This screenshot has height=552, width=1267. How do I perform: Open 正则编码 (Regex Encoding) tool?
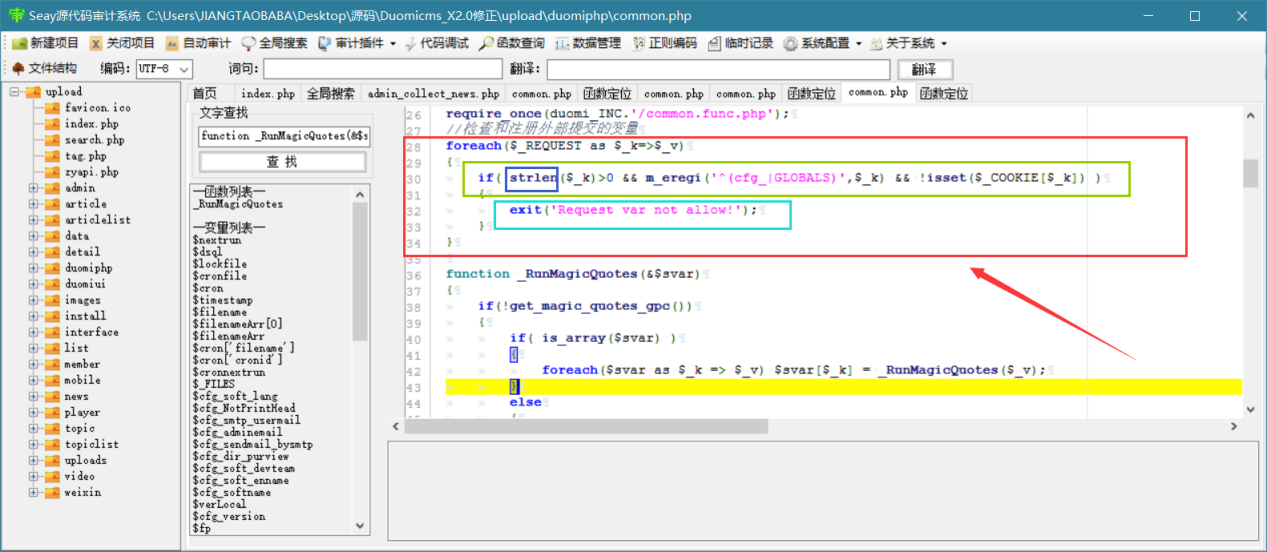coord(664,43)
